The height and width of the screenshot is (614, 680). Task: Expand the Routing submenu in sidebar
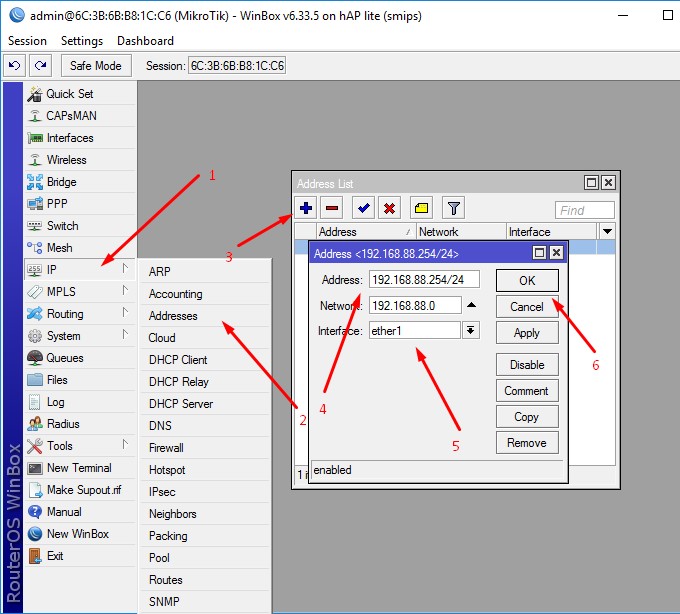click(67, 314)
